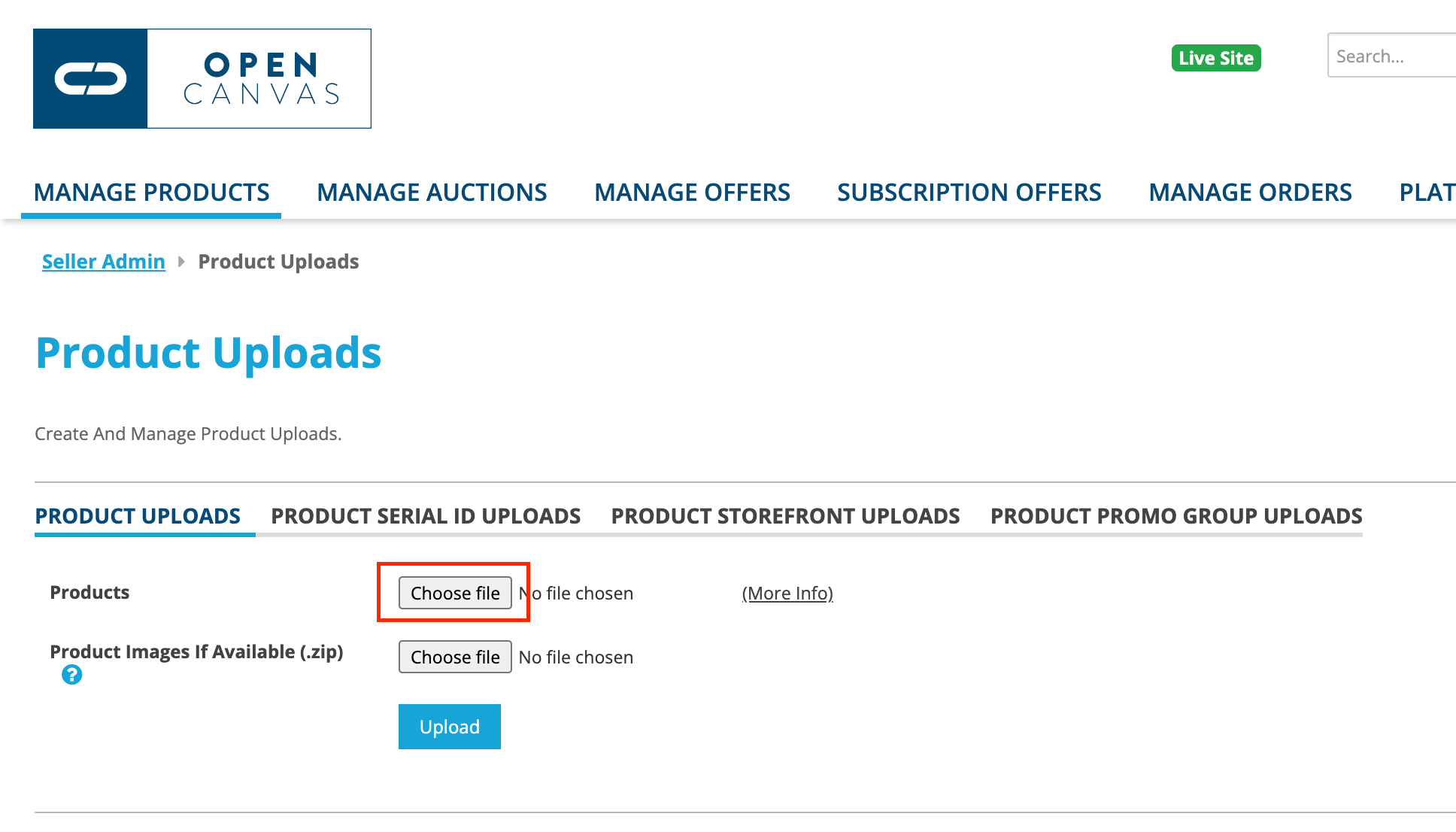Click into the Search input field

1391,56
